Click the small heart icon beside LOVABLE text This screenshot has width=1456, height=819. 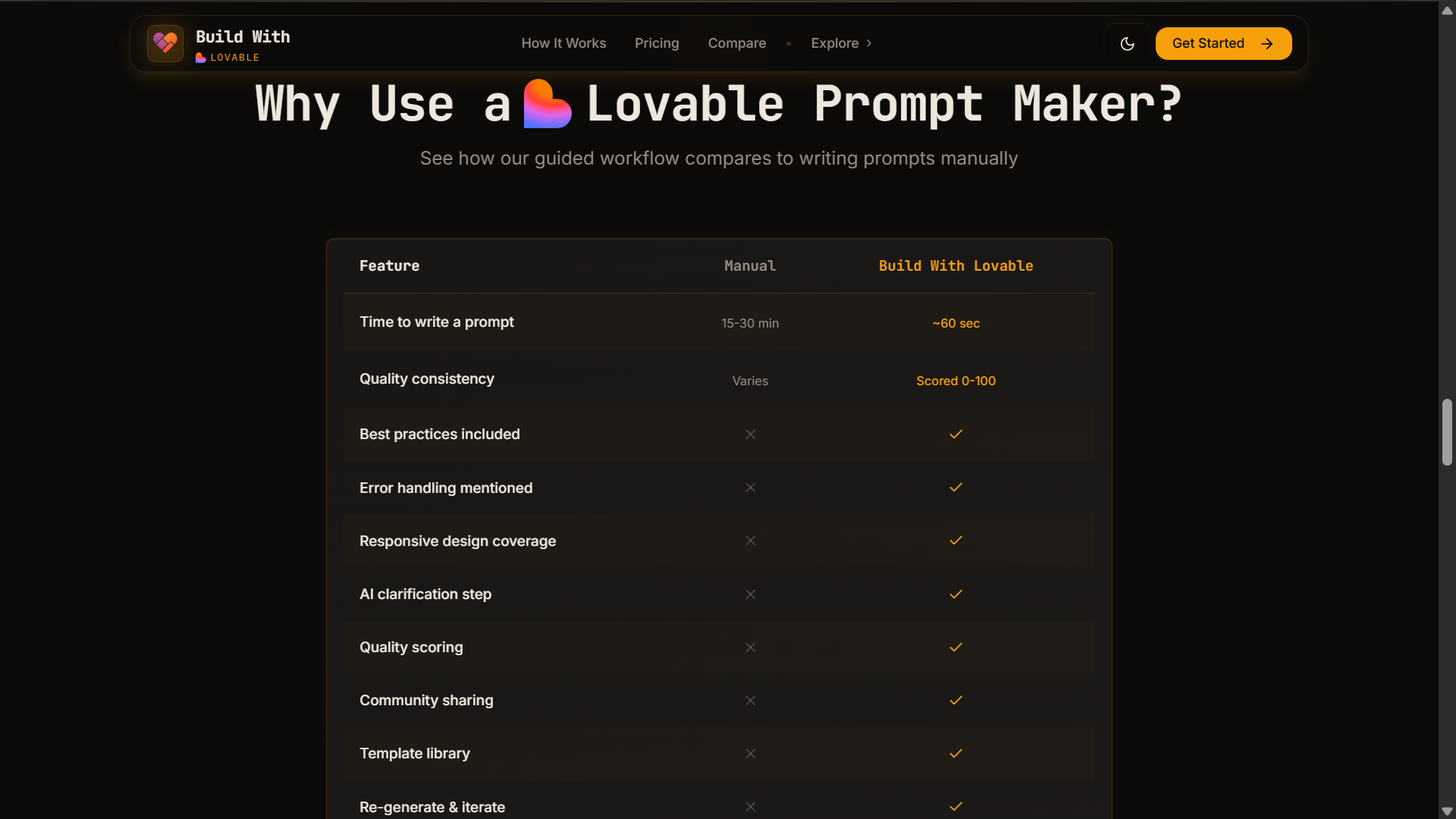click(200, 58)
